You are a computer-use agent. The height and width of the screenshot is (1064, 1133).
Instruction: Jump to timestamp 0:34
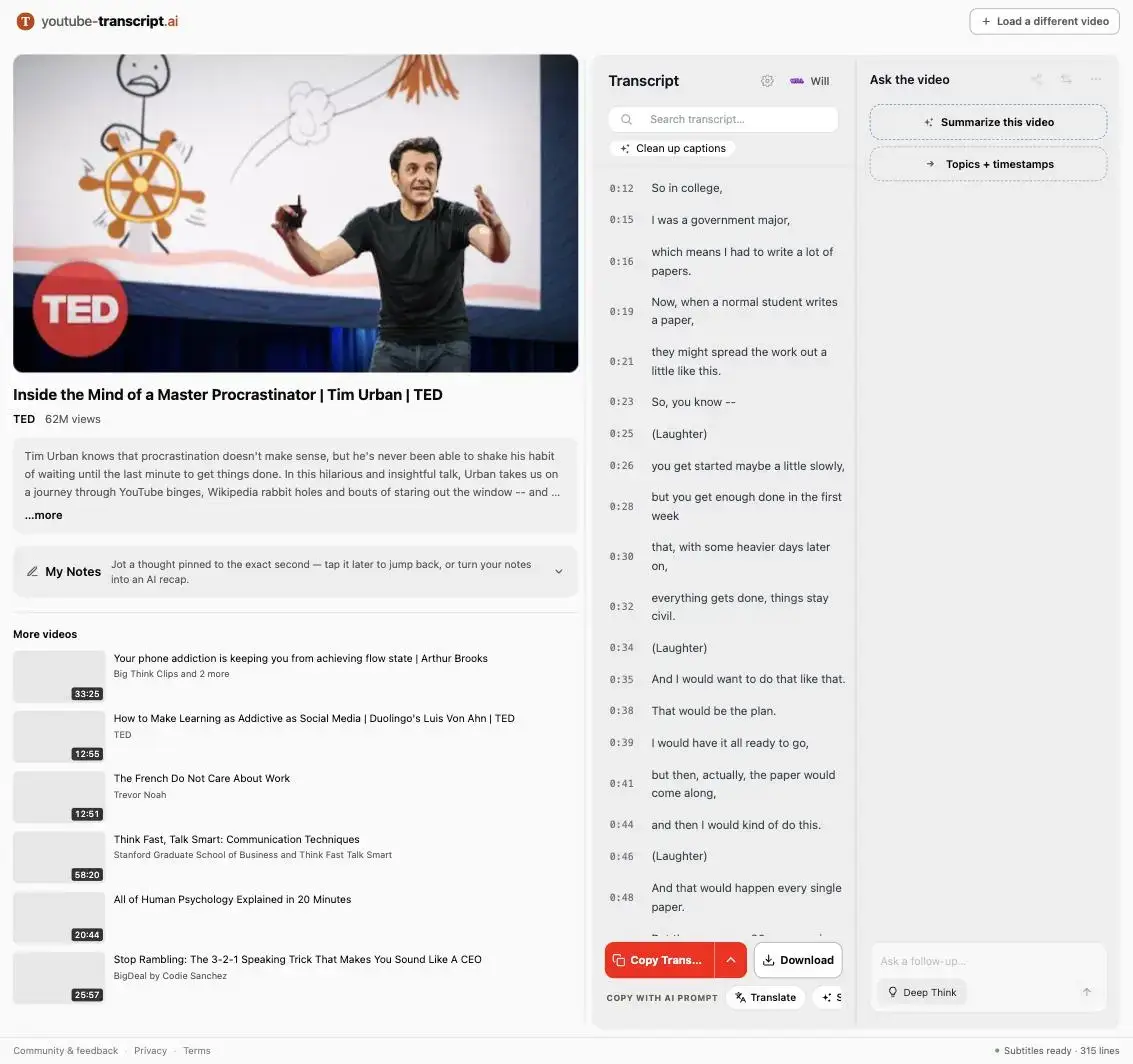pyautogui.click(x=621, y=647)
